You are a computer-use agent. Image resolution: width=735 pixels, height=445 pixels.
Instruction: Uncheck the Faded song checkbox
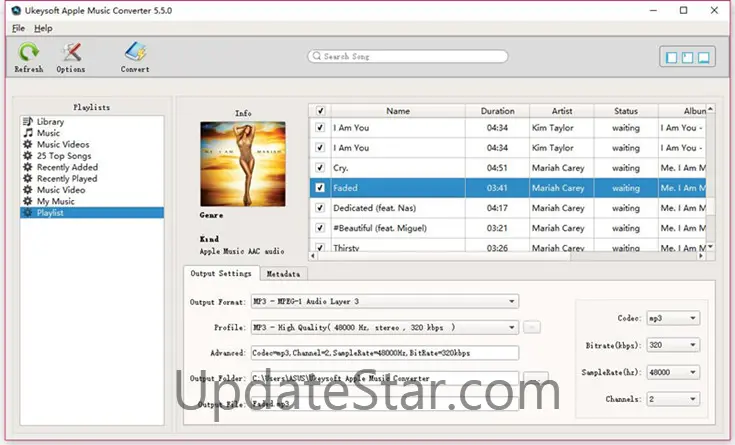point(320,188)
